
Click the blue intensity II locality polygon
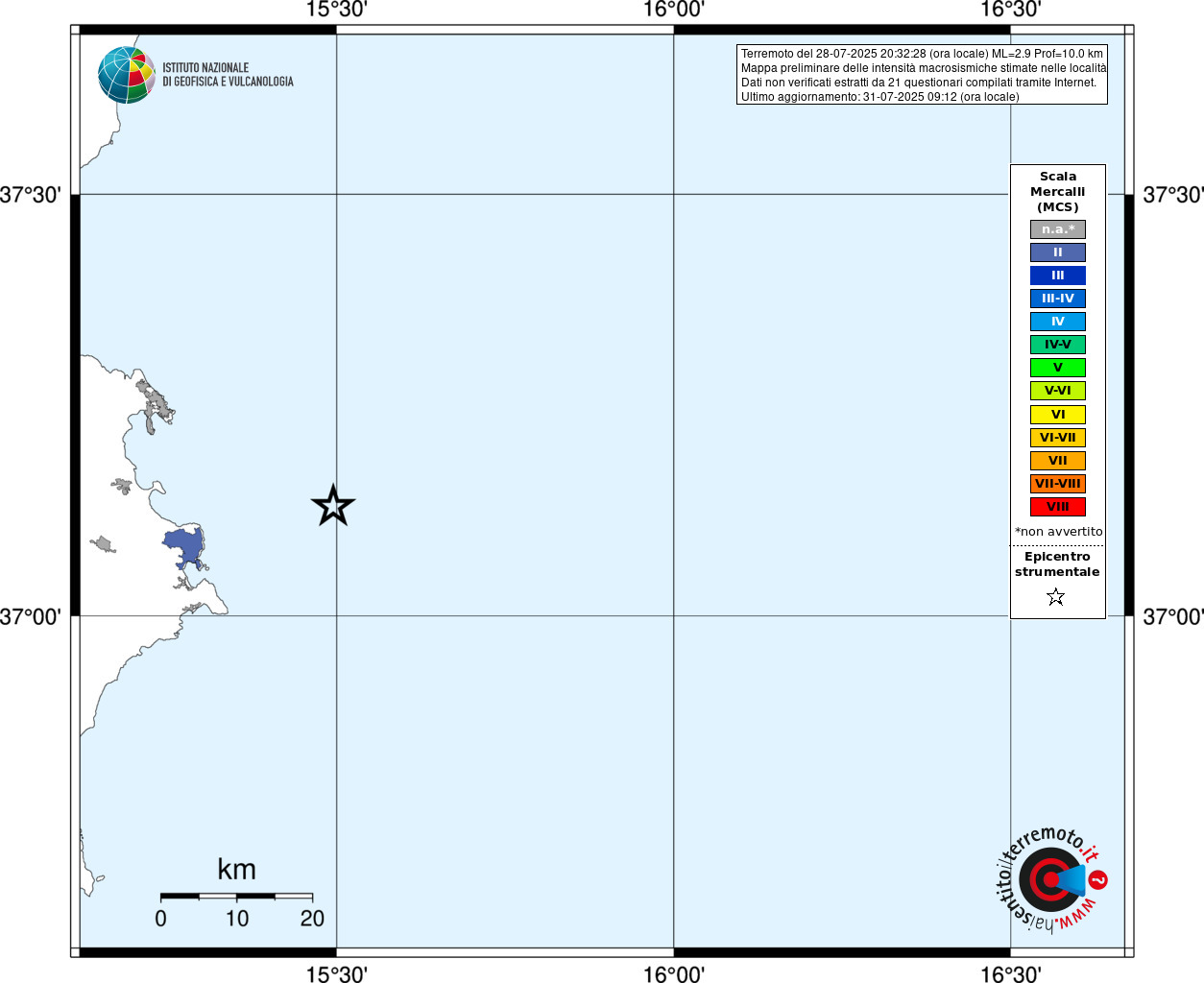183,547
